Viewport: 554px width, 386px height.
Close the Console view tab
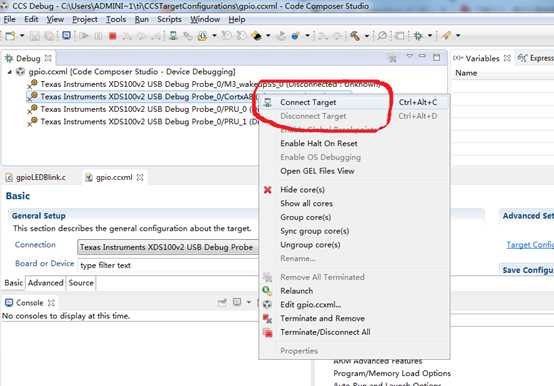52,303
